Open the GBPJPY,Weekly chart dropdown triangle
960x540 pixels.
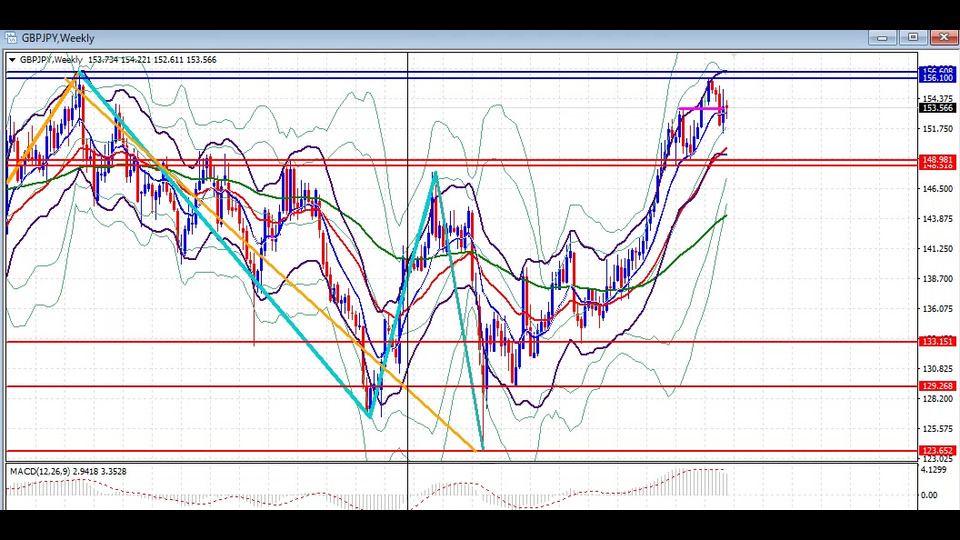click(12, 60)
